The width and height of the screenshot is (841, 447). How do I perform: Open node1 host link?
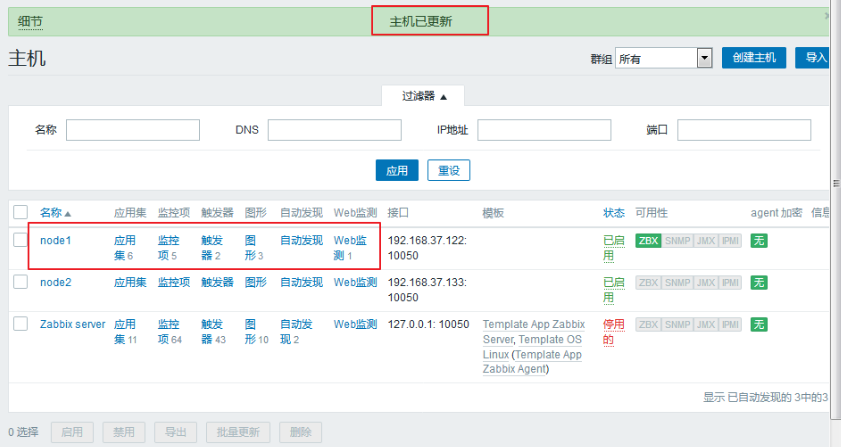56,240
